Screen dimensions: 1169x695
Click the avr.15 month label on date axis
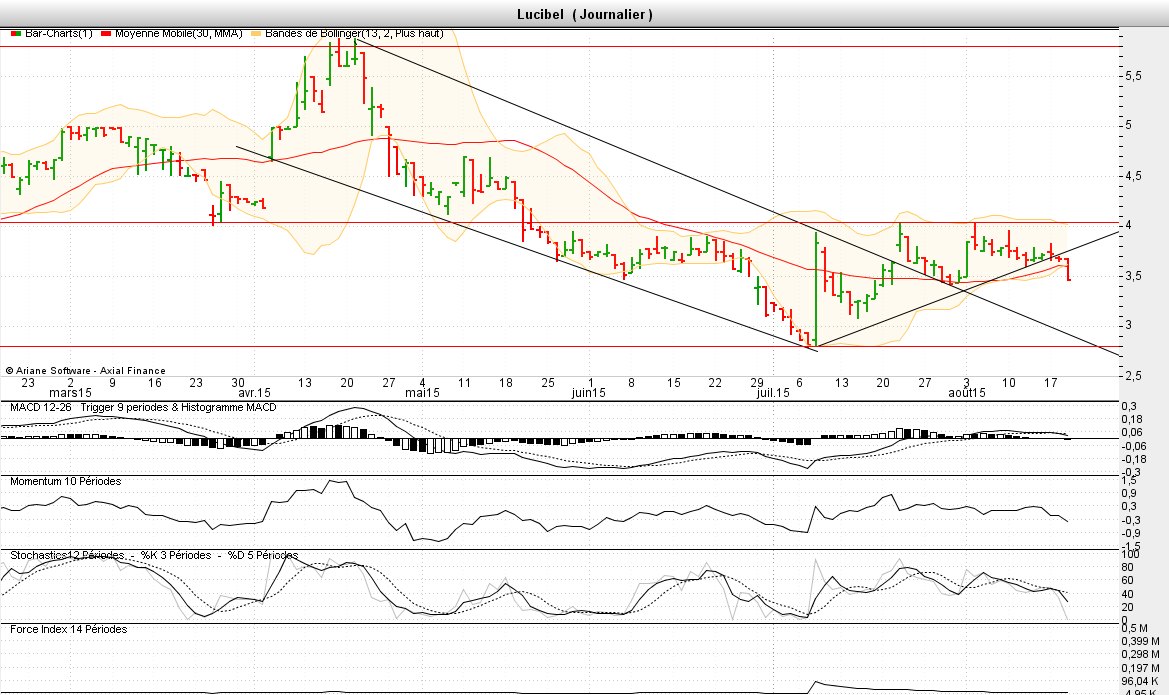tap(254, 393)
